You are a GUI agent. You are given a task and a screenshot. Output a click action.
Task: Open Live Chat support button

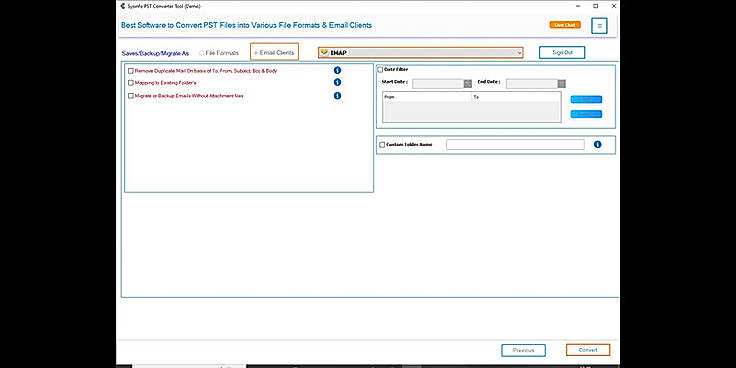565,25
